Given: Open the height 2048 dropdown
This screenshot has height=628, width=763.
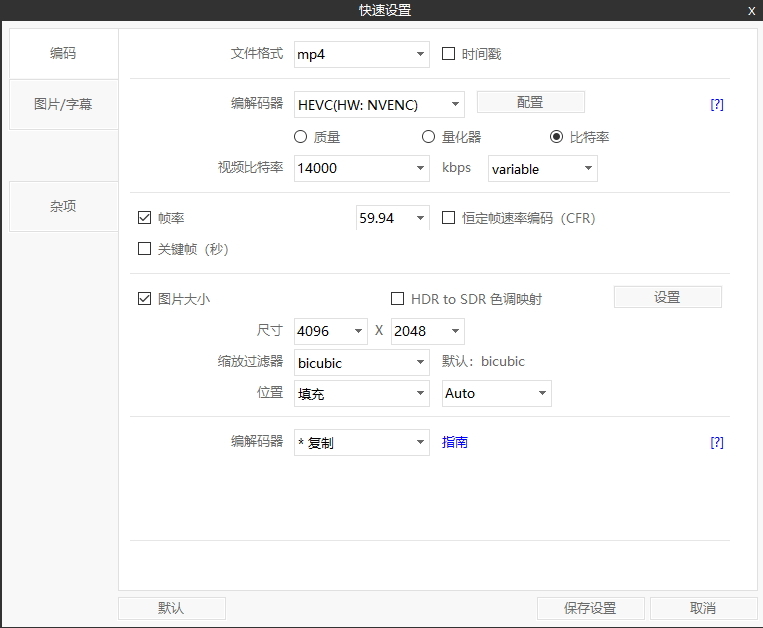Looking at the screenshot, I should [428, 331].
